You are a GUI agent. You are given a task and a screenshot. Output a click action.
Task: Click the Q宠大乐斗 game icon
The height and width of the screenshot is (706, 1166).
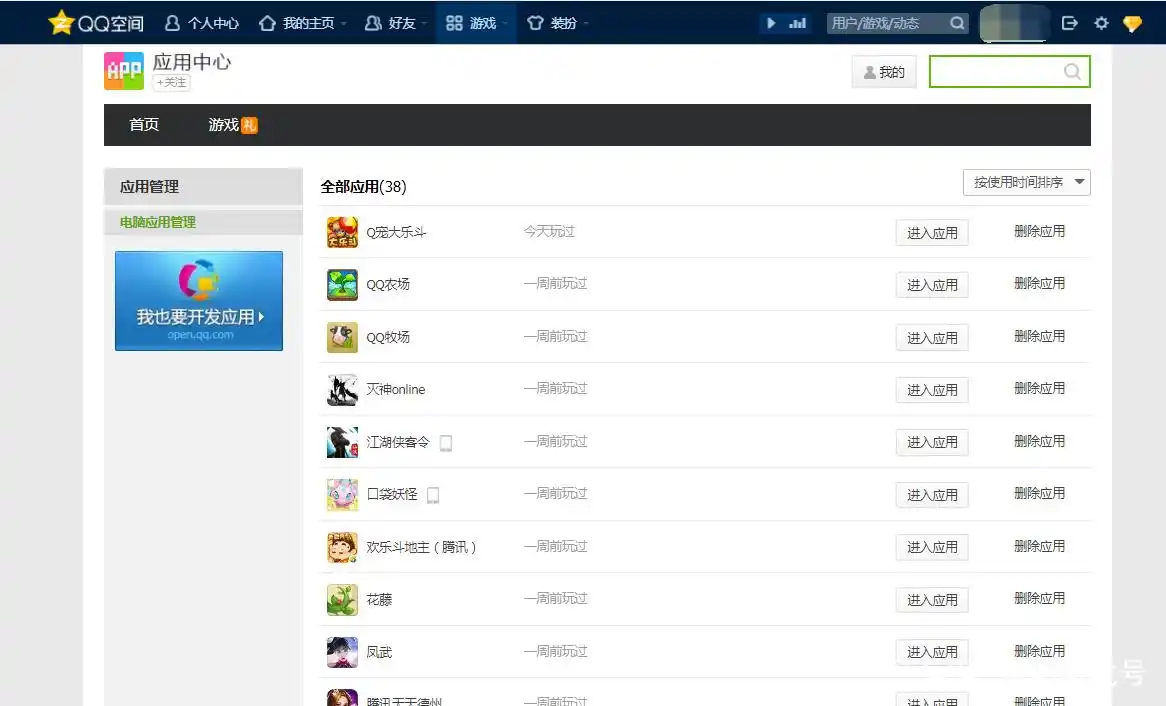(342, 233)
